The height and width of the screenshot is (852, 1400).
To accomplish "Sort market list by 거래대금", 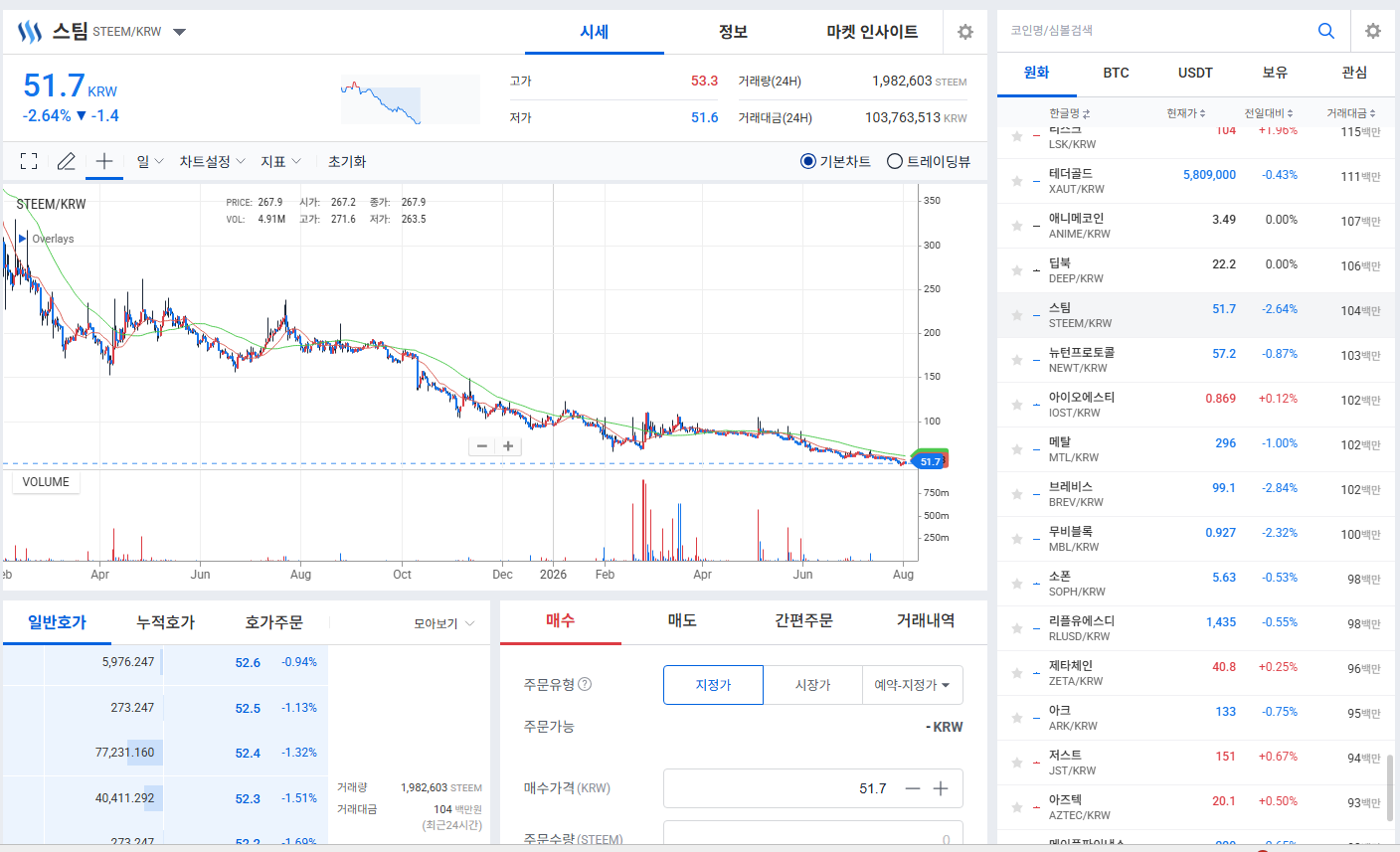I will (x=1351, y=113).
